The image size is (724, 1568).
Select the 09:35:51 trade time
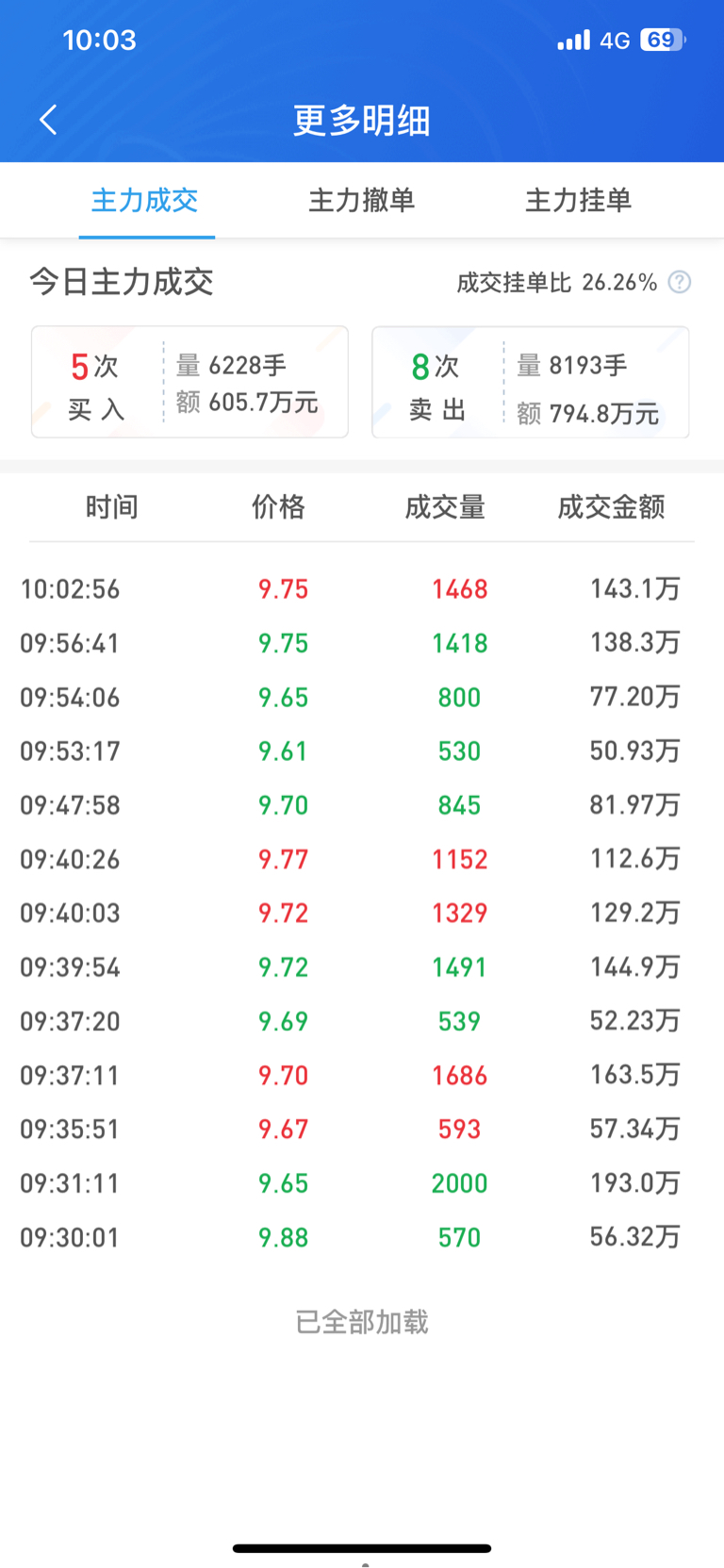pyautogui.click(x=71, y=1130)
